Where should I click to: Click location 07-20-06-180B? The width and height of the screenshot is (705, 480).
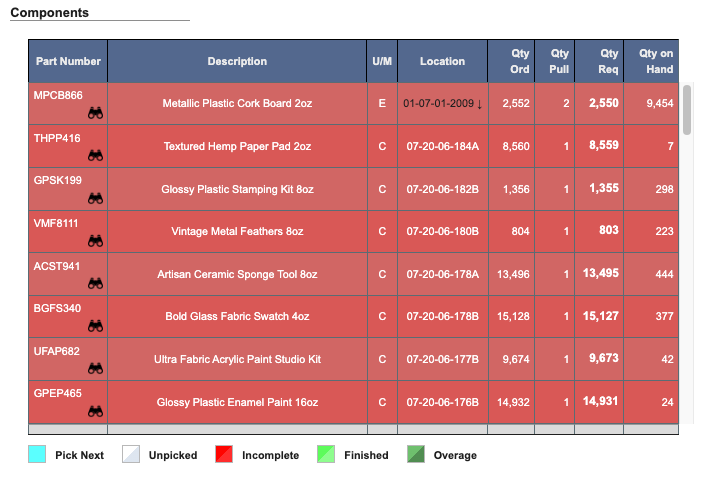(x=442, y=231)
